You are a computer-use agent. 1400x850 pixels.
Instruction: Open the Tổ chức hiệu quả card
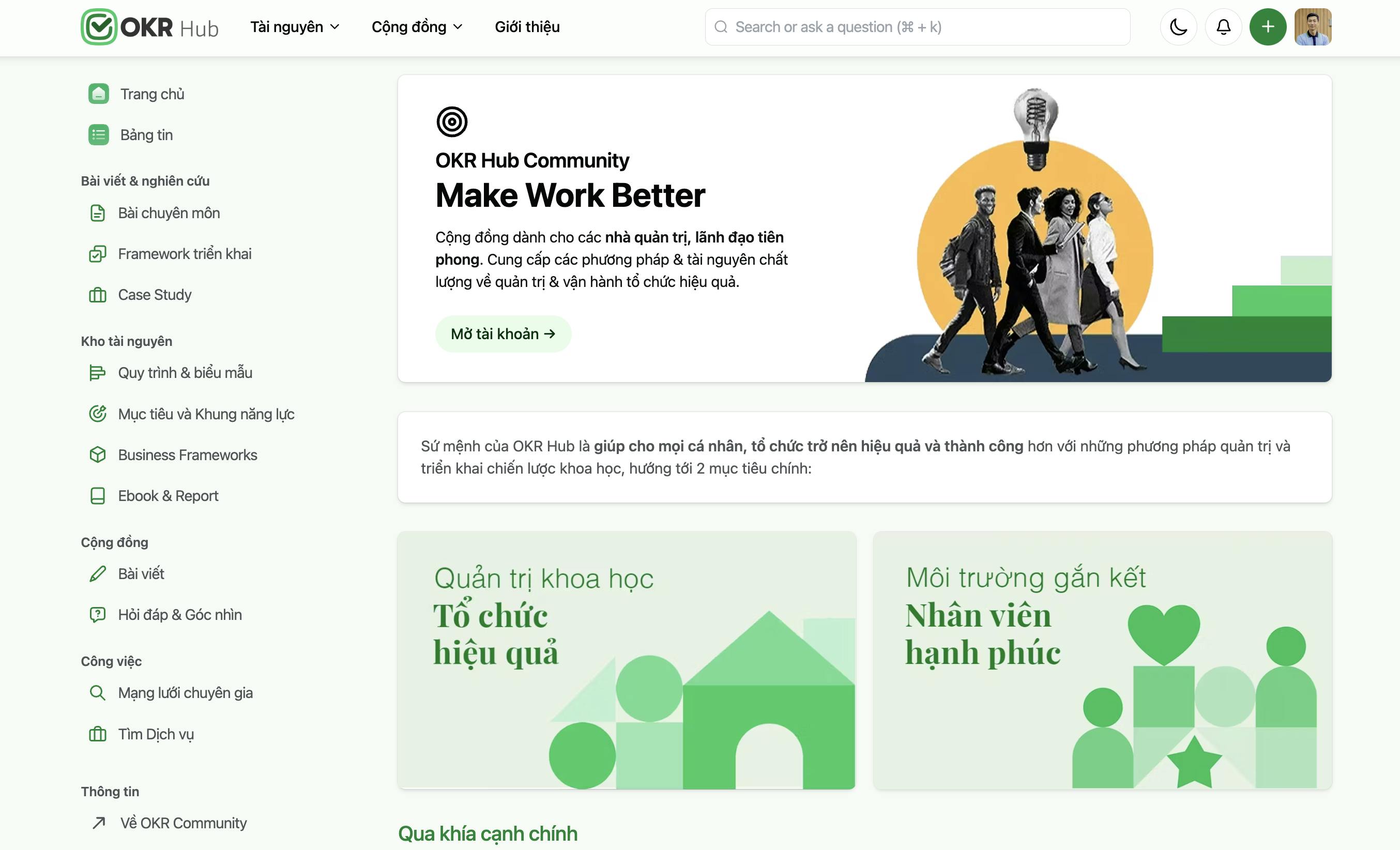click(x=626, y=660)
